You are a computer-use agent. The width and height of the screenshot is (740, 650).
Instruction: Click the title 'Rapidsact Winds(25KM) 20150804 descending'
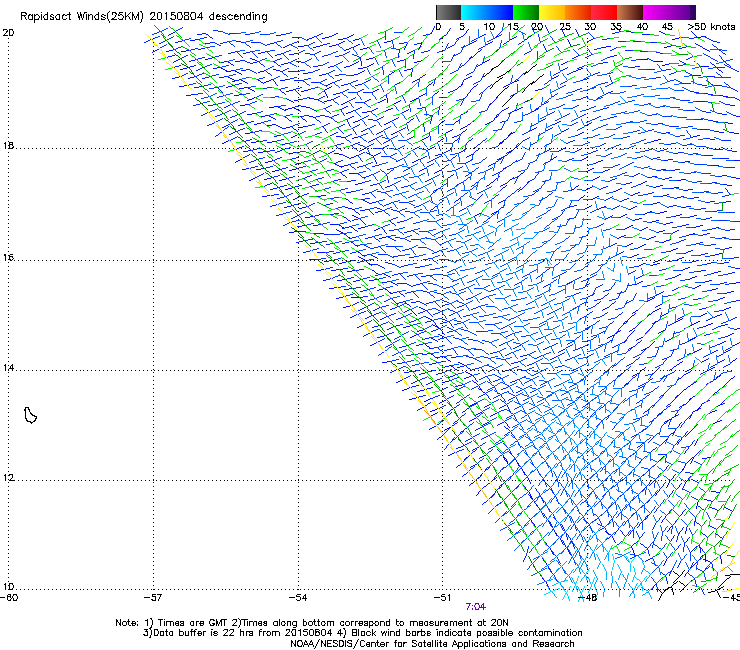(144, 17)
